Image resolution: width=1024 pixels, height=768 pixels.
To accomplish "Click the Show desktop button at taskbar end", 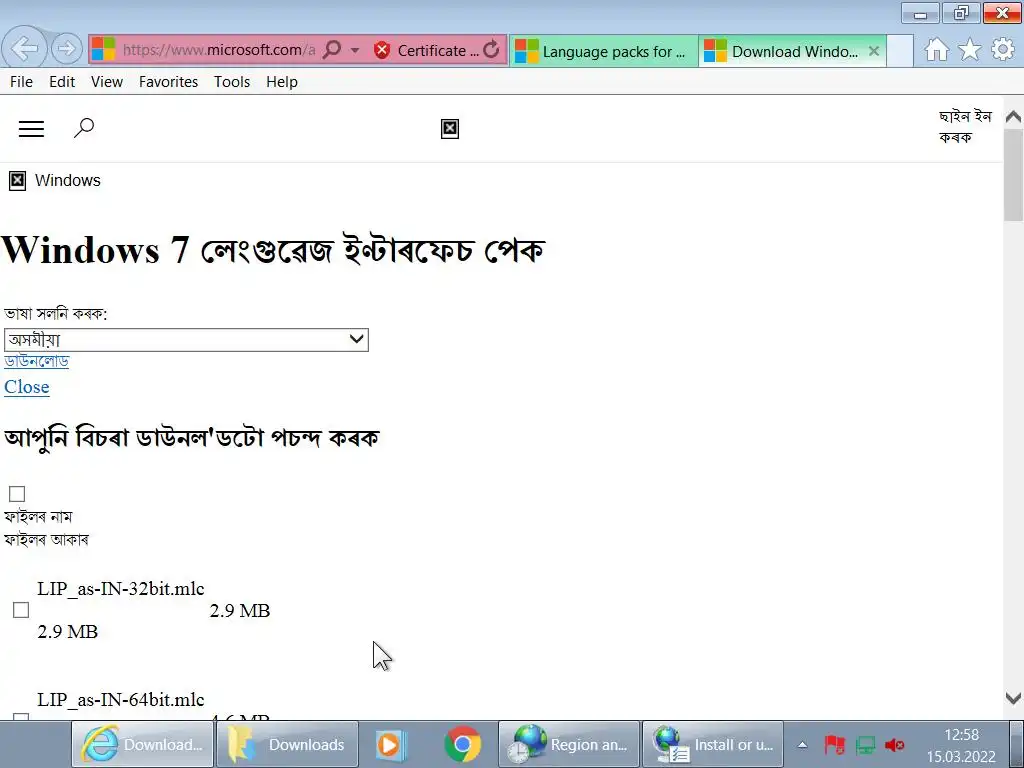I will point(1017,744).
